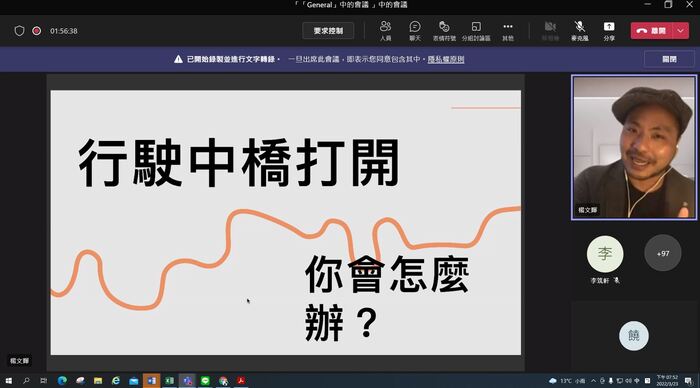
Task: Open File Explorer from the taskbar
Action: click(98, 381)
